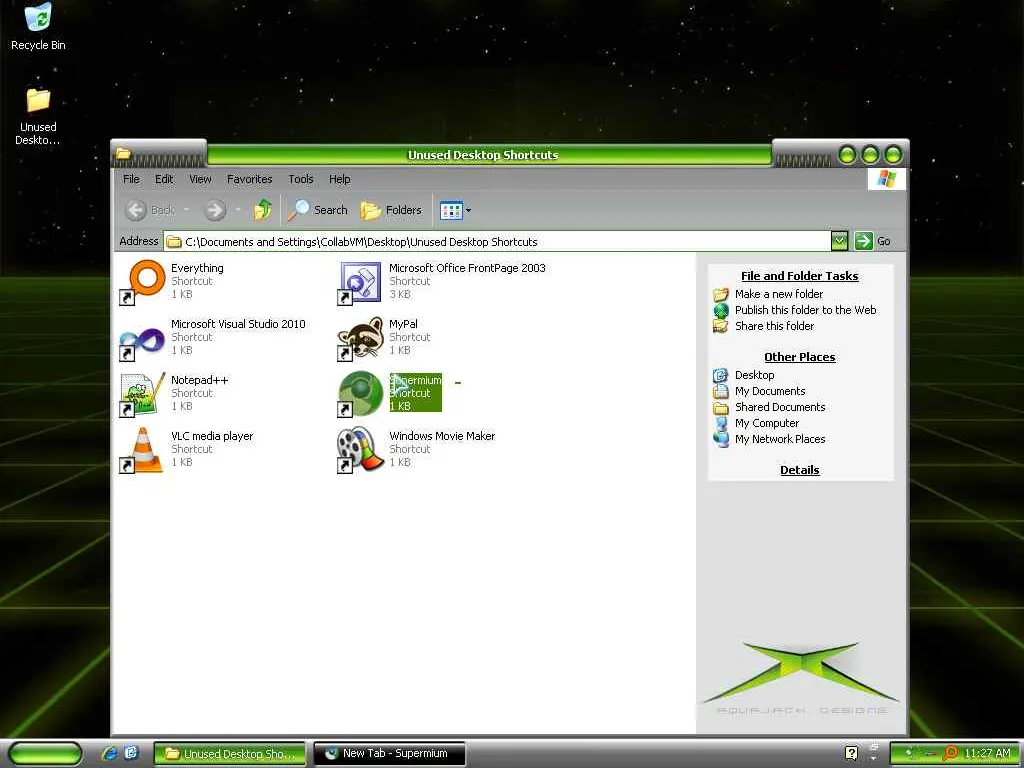Collapse the Other Places section
Image resolution: width=1024 pixels, height=768 pixels.
pos(799,357)
